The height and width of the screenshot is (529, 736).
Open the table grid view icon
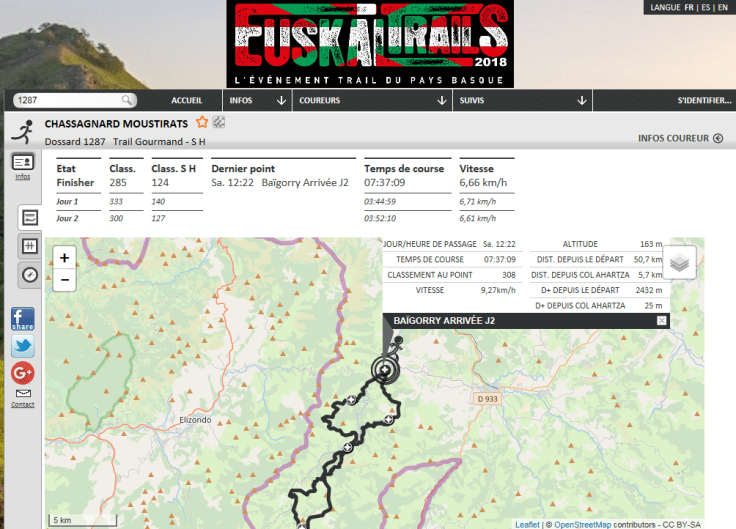(x=30, y=246)
